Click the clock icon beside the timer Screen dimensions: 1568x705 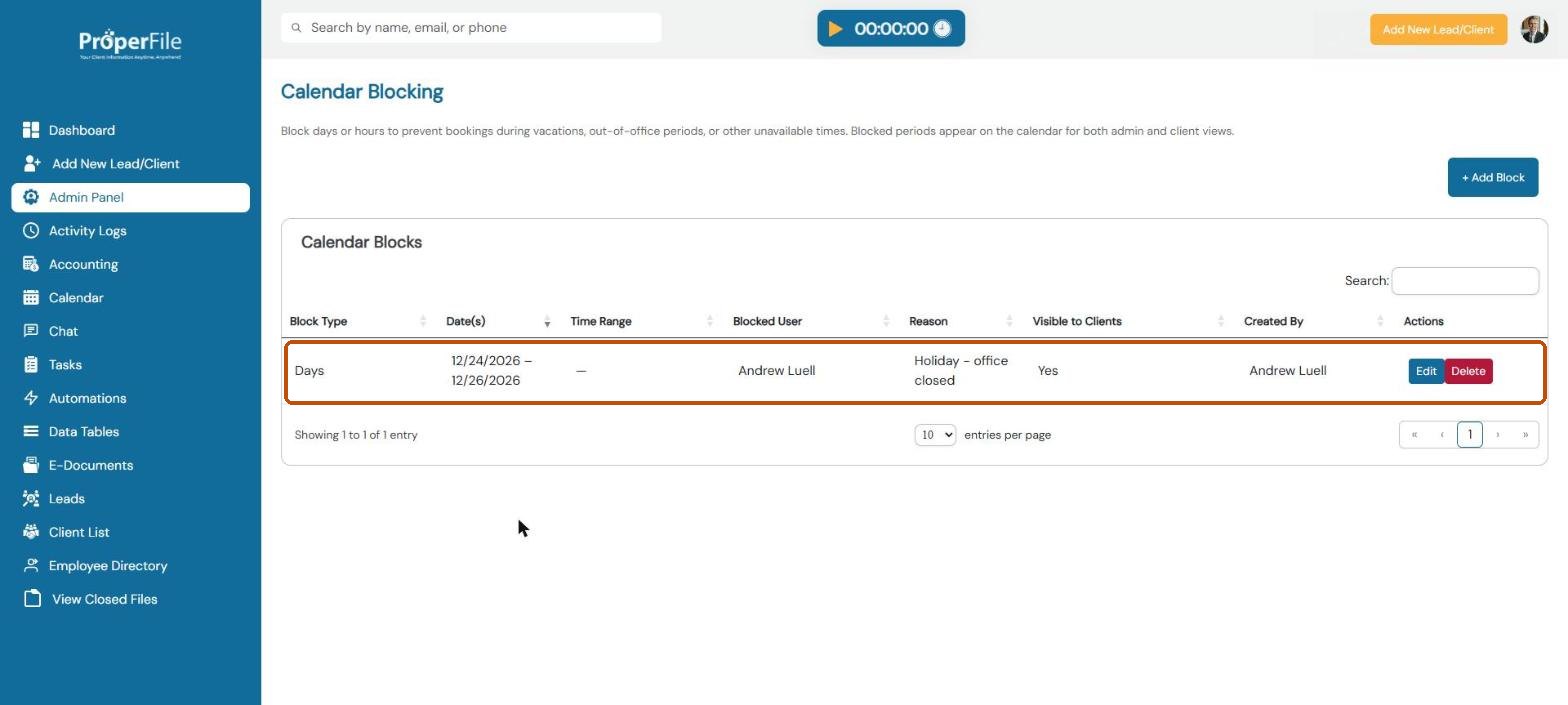[942, 29]
